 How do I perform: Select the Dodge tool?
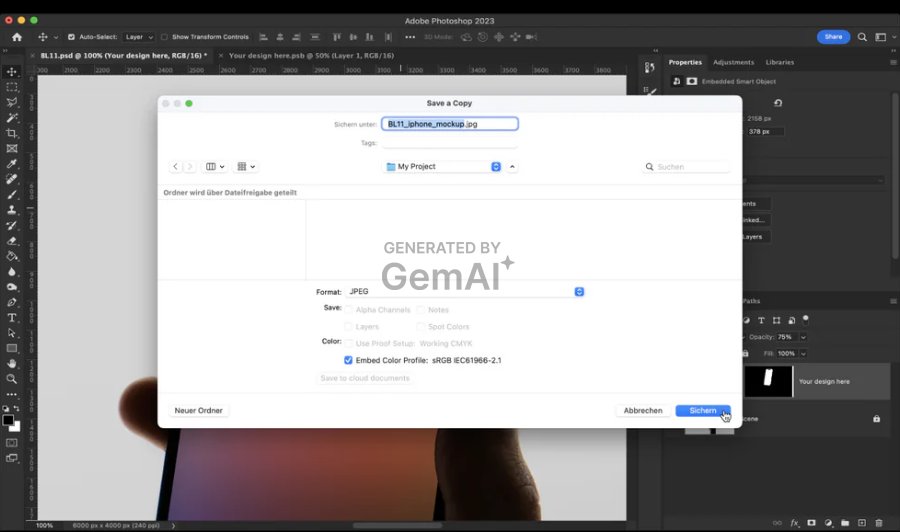[x=11, y=287]
